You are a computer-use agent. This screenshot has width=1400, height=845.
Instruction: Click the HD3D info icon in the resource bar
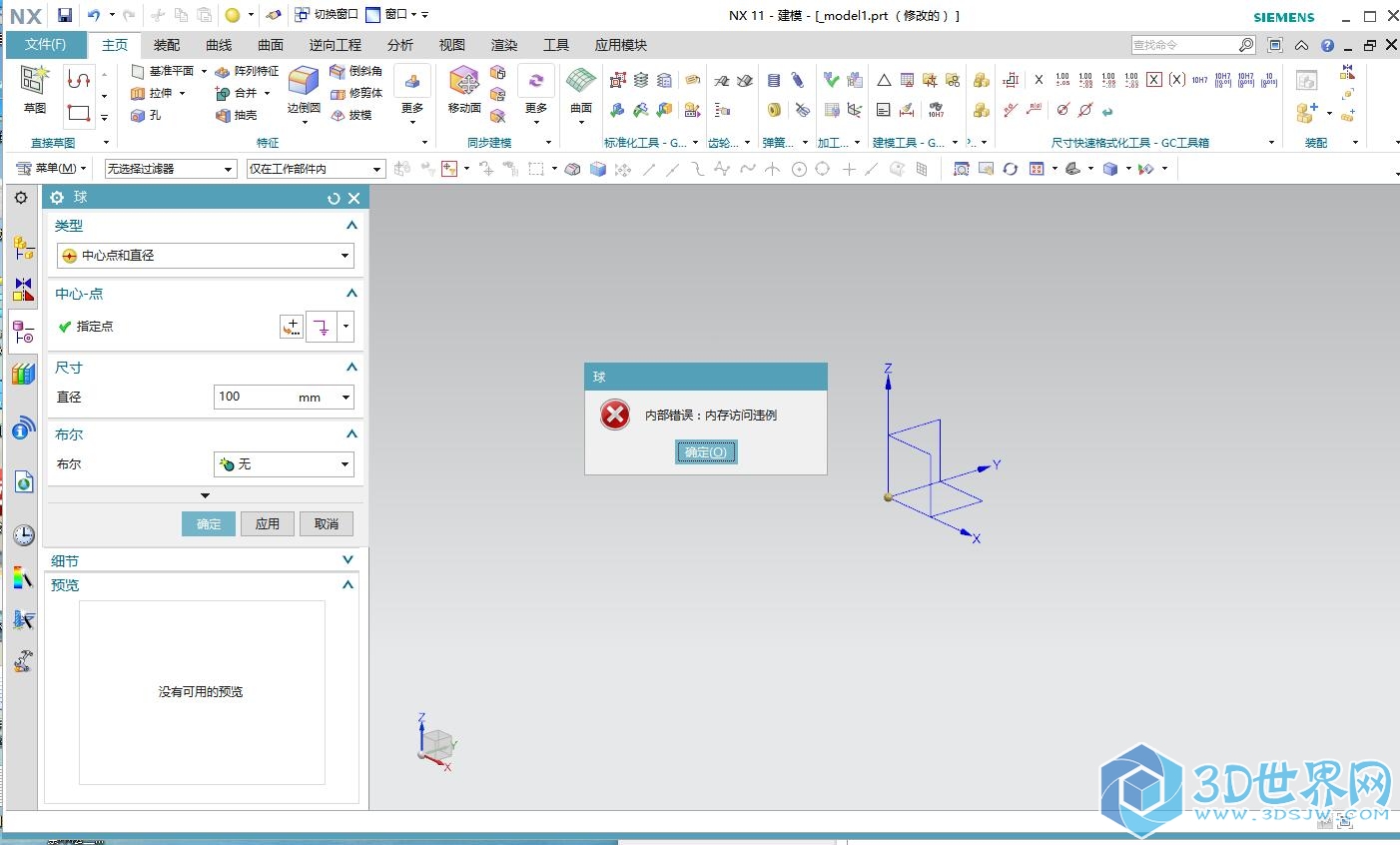coord(23,429)
